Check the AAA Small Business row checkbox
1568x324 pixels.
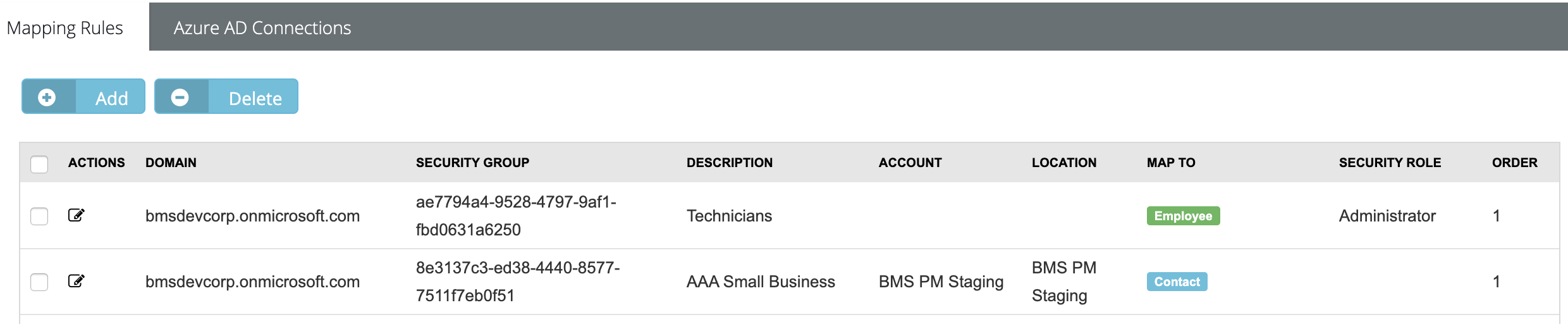click(39, 282)
